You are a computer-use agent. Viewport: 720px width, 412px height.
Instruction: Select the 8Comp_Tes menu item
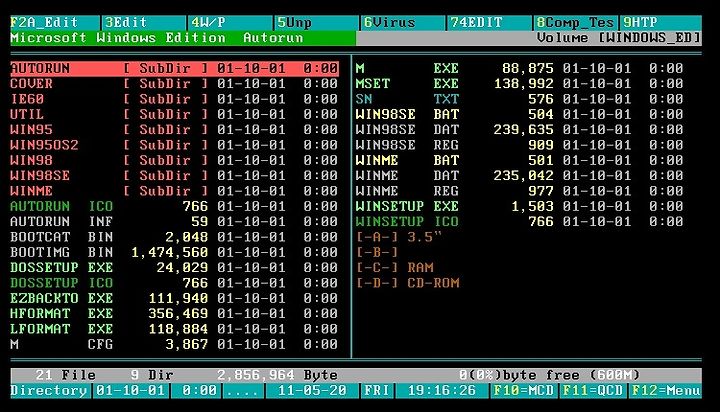click(575, 23)
